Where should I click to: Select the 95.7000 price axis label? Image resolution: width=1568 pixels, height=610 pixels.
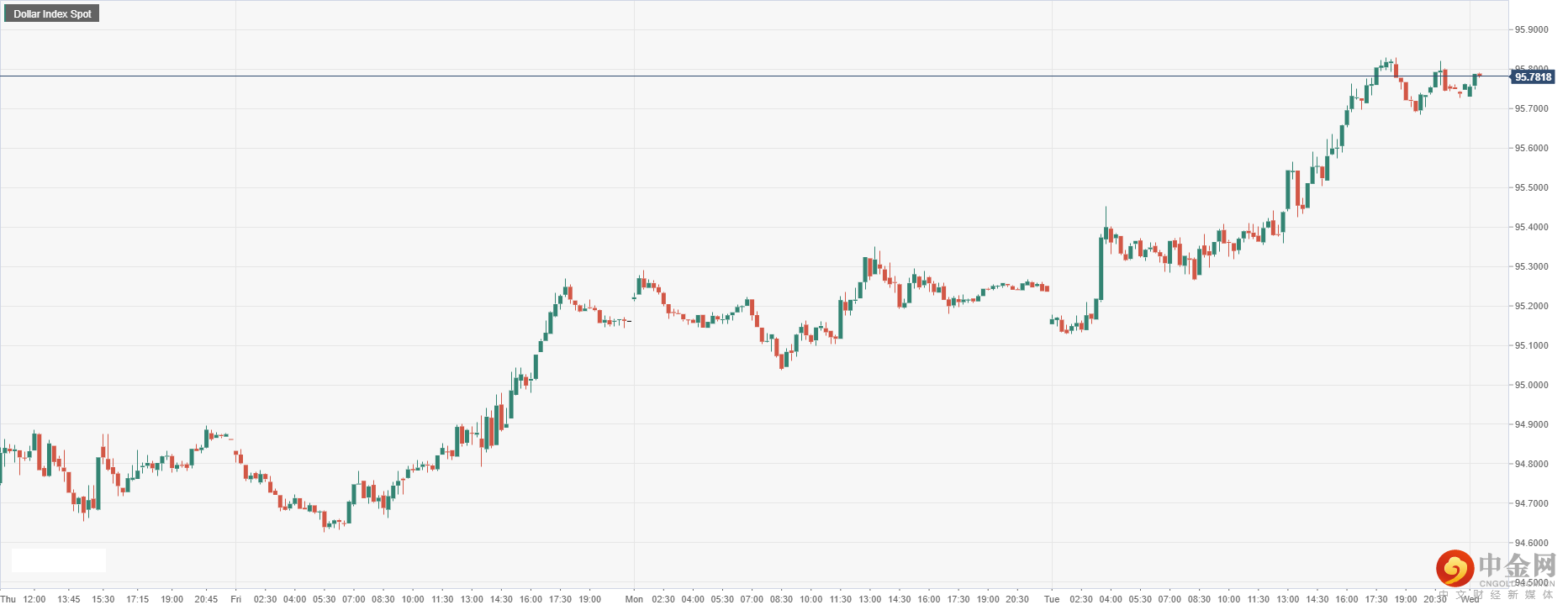pyautogui.click(x=1531, y=108)
